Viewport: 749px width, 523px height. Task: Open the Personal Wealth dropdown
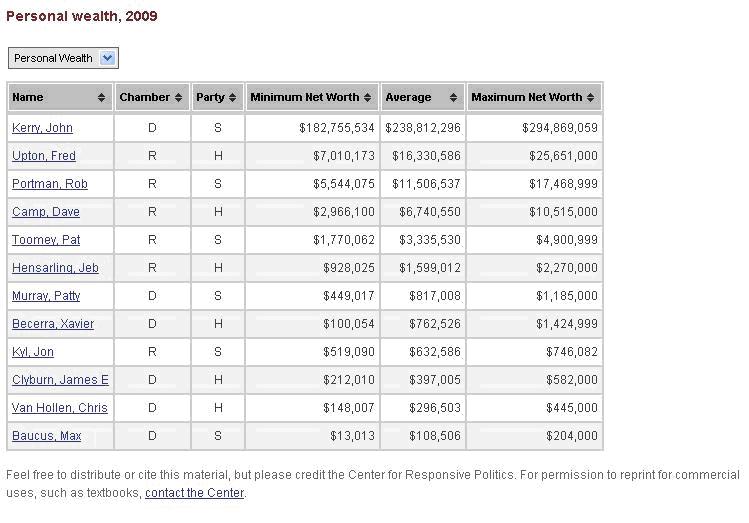[63, 58]
